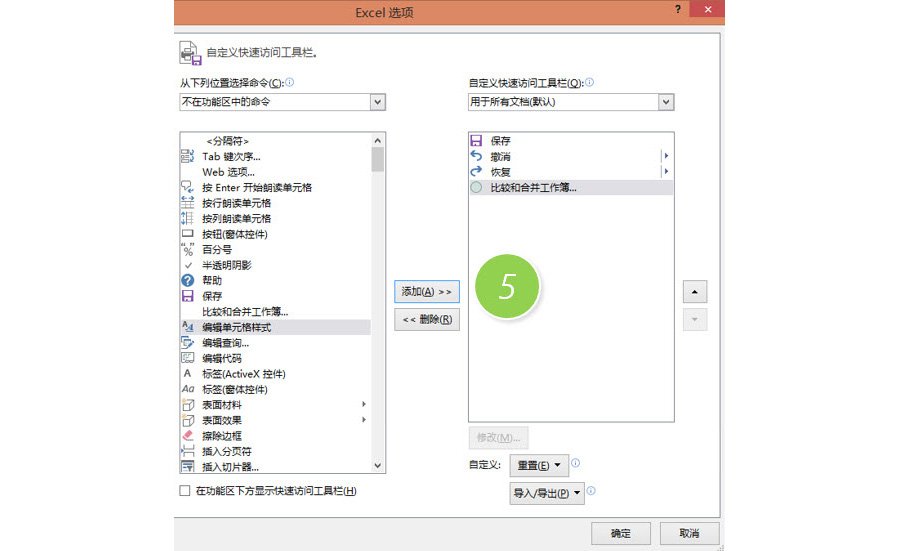Viewport: 900px width, 551px height.
Task: Click the 表面效果 cube icon
Action: (188, 420)
